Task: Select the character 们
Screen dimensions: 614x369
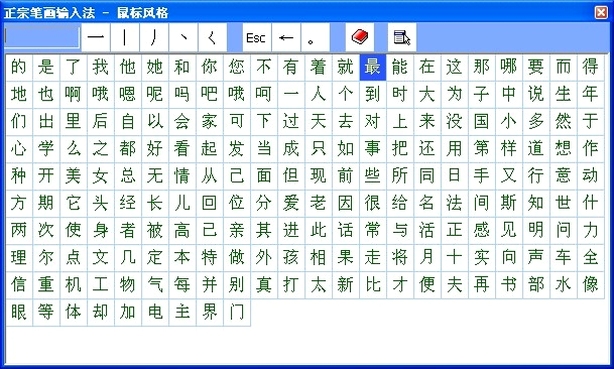Action: (19, 121)
